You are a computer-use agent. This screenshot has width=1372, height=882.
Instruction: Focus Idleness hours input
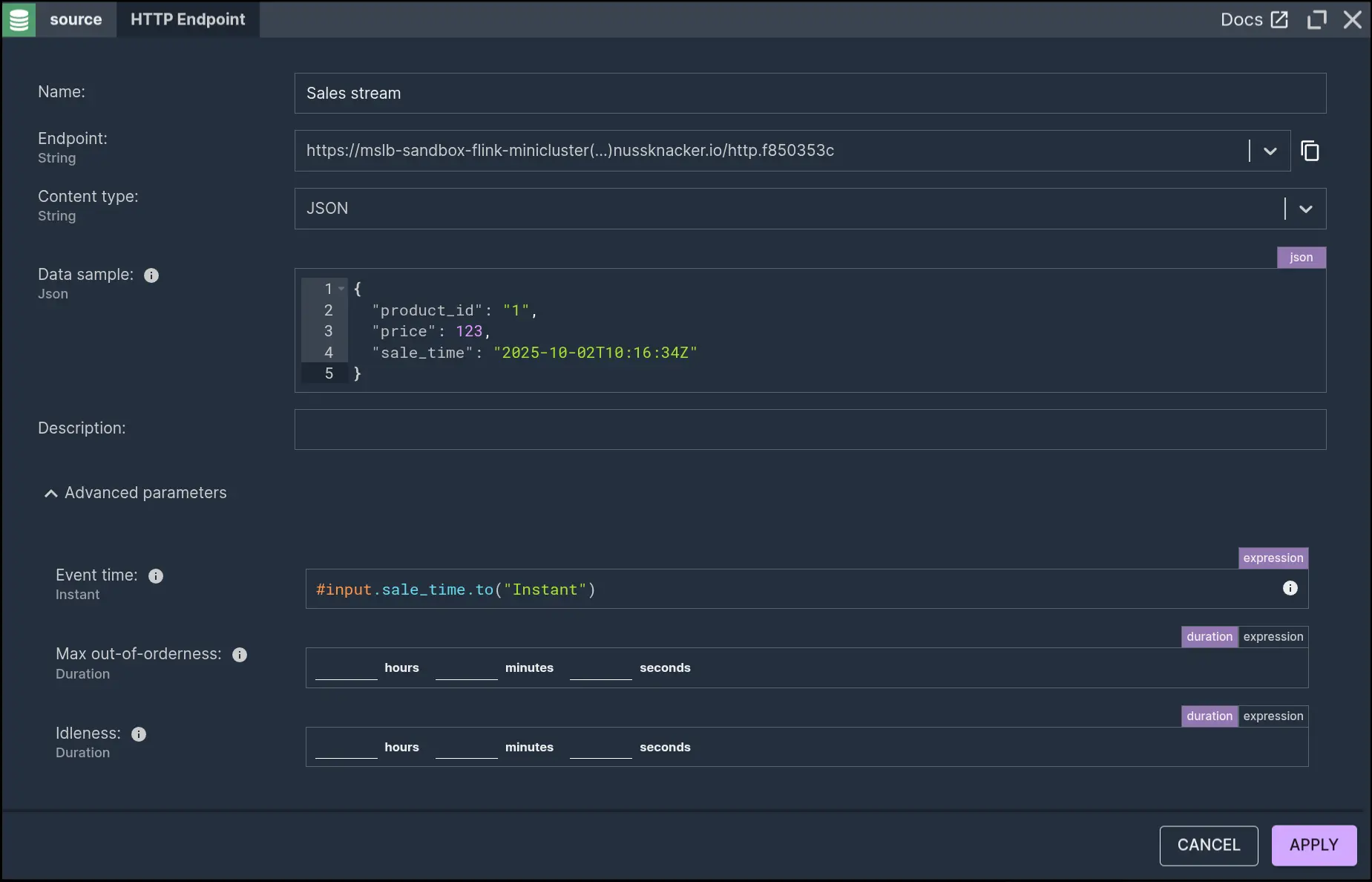pos(347,747)
